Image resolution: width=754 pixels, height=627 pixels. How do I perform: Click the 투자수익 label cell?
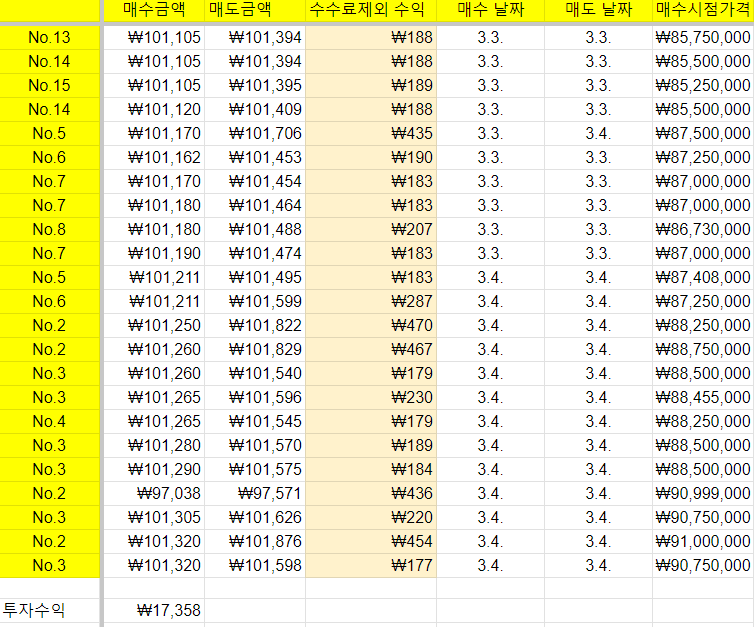[50, 611]
